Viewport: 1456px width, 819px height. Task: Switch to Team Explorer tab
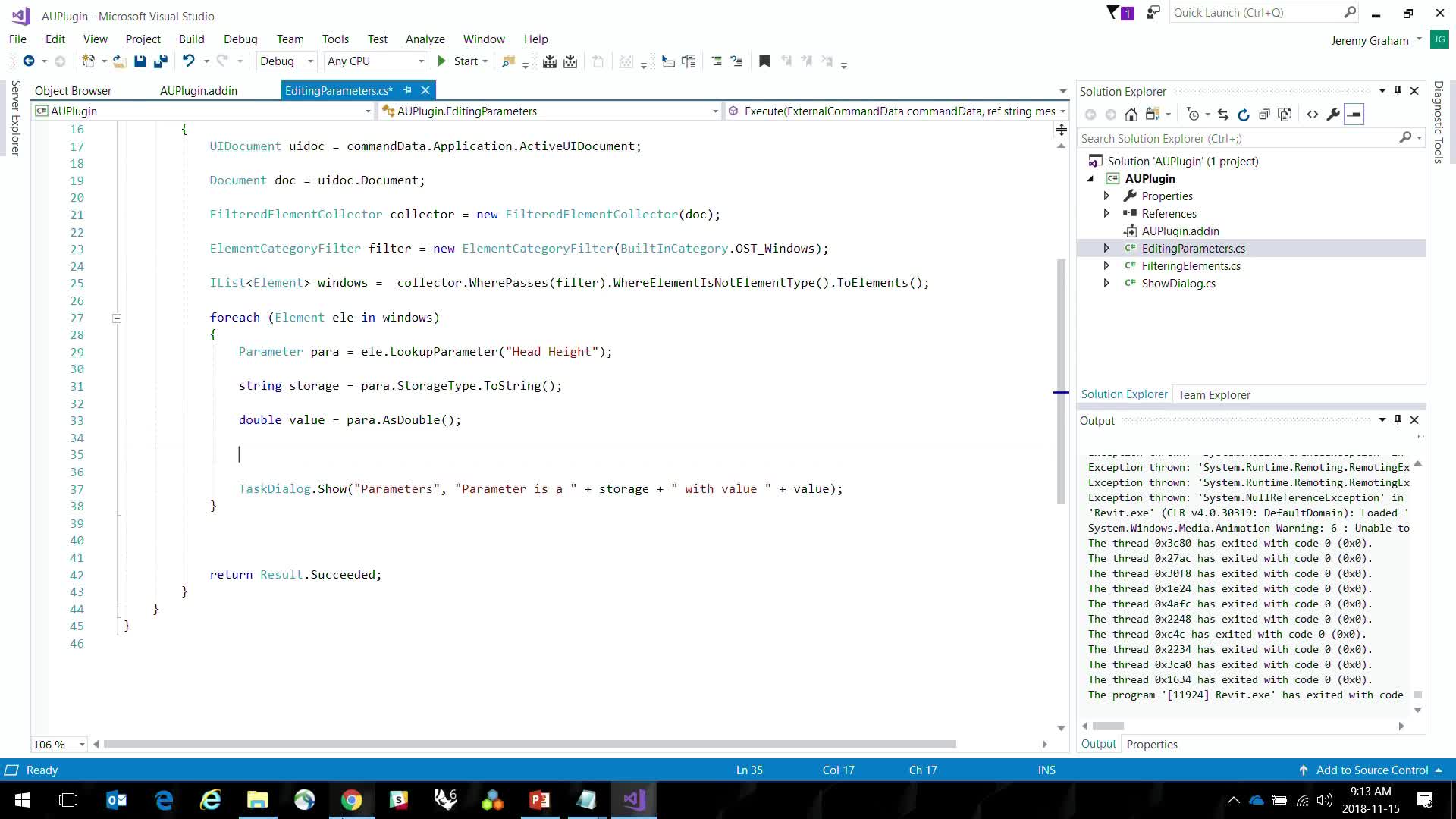click(x=1213, y=395)
